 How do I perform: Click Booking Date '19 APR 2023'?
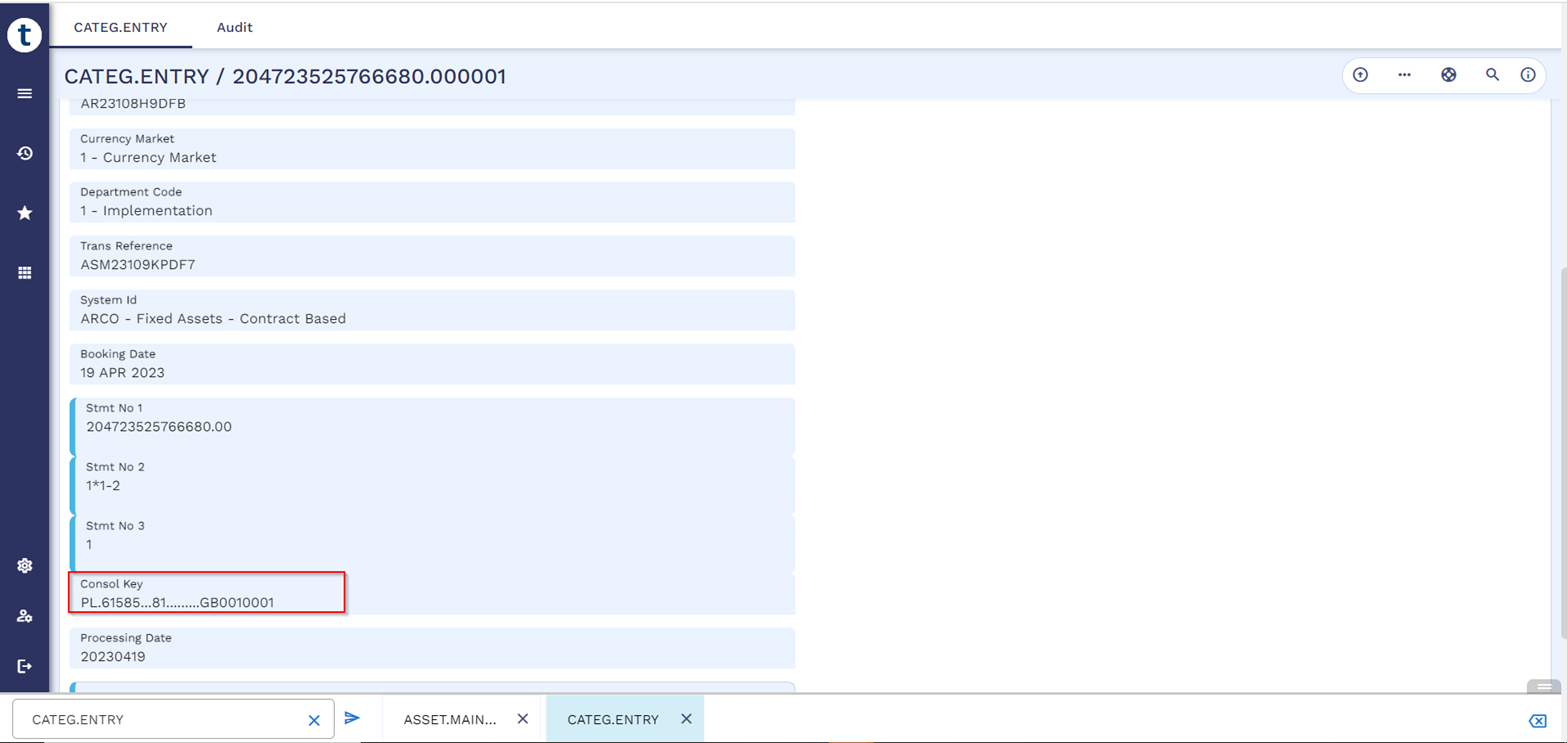tap(122, 373)
